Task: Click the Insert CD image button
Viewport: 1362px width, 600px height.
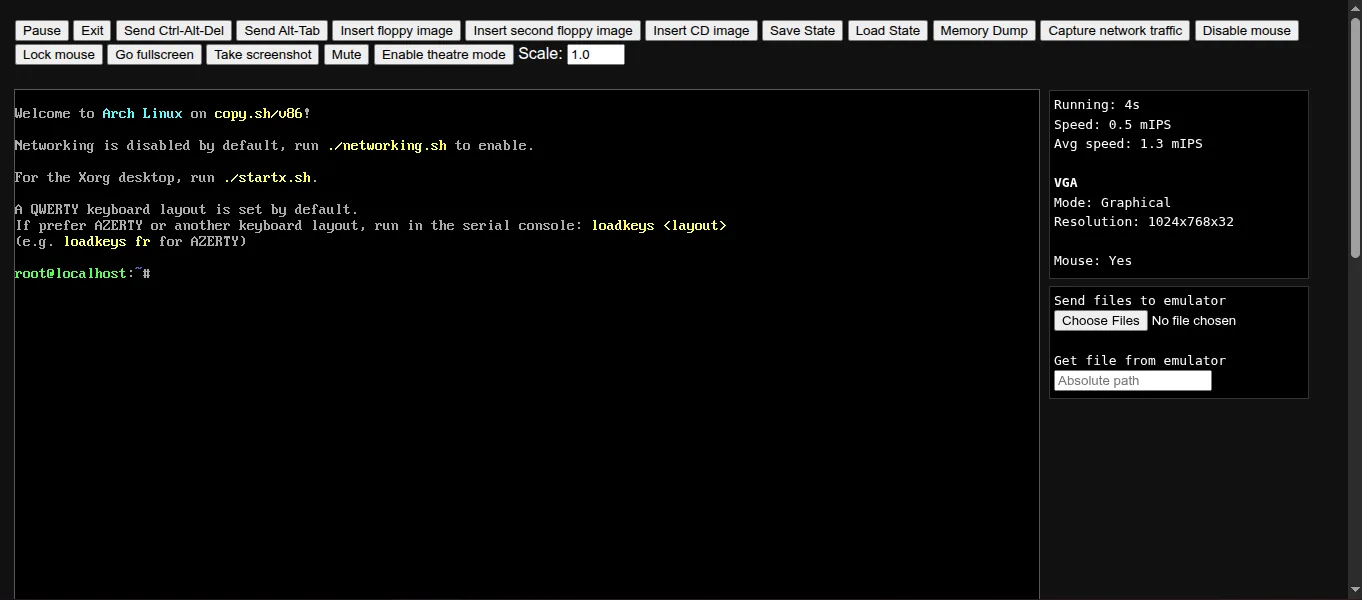Action: tap(701, 31)
